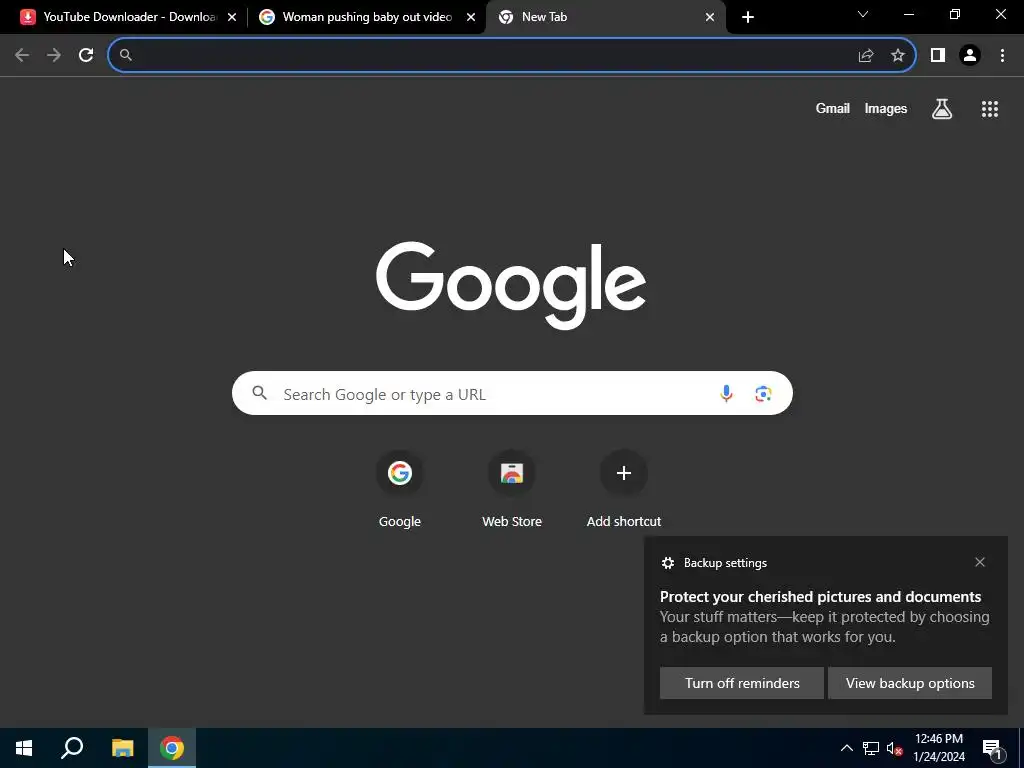The width and height of the screenshot is (1024, 768).
Task: Click the browser back arrow
Action: 22,55
